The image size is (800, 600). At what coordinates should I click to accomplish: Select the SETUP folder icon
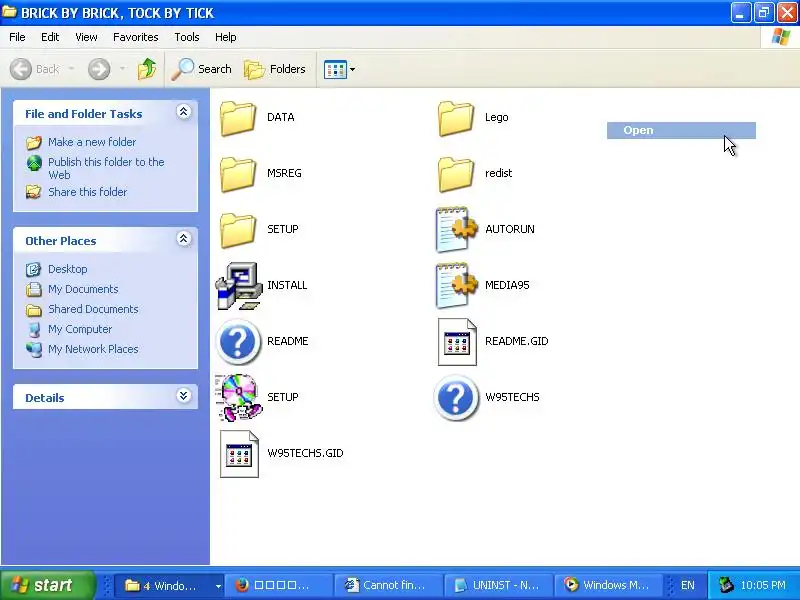click(x=238, y=230)
